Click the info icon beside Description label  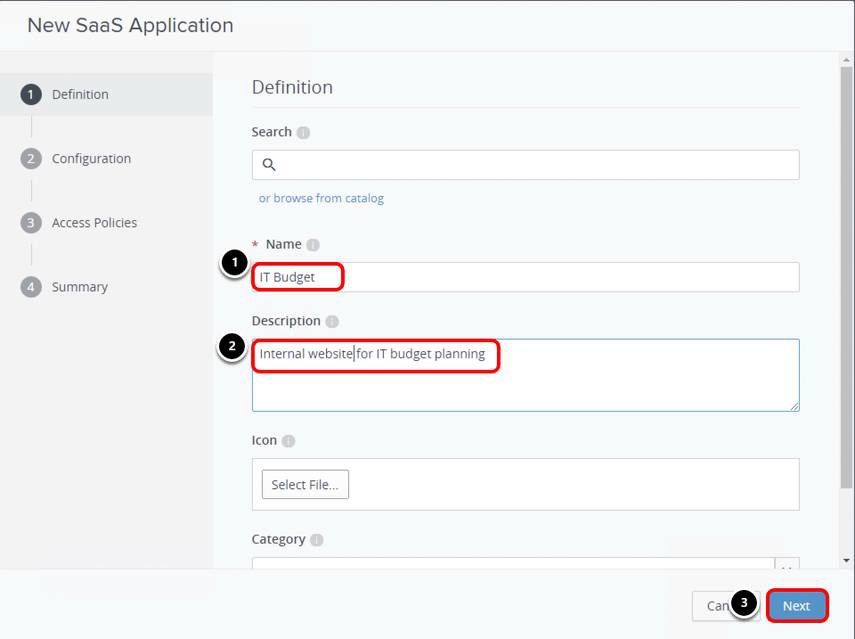click(332, 322)
